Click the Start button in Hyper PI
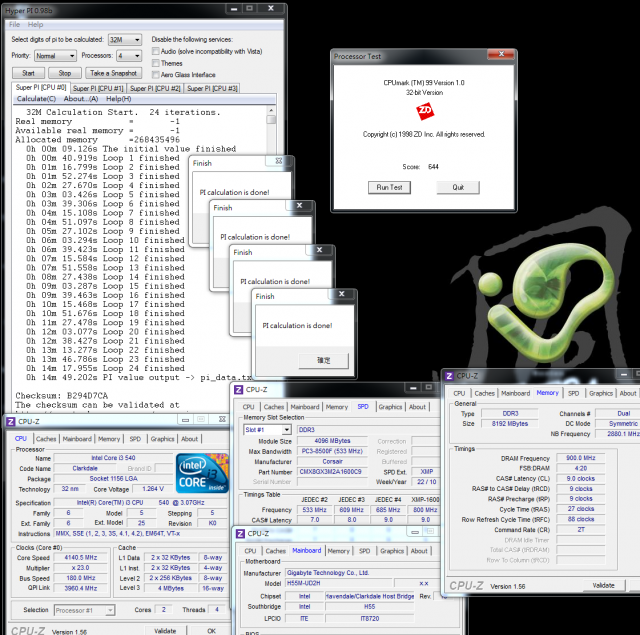Screen dimensions: 640x635 [28, 73]
